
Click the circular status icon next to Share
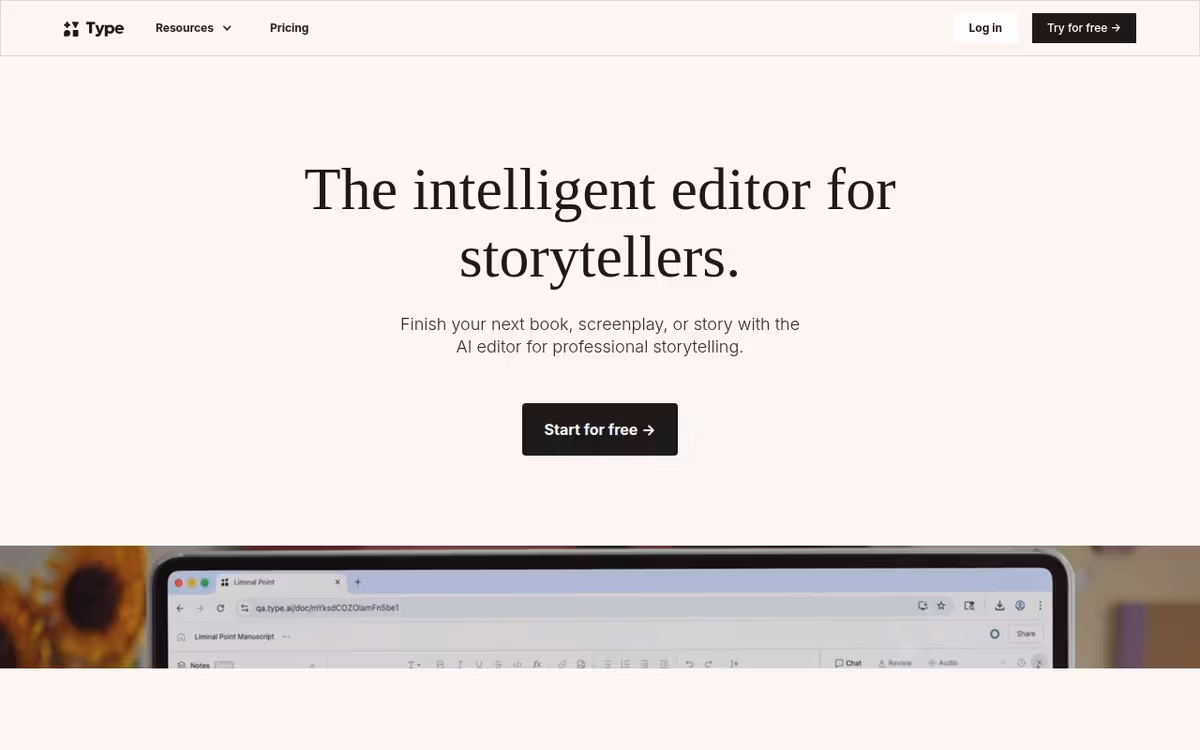tap(994, 634)
